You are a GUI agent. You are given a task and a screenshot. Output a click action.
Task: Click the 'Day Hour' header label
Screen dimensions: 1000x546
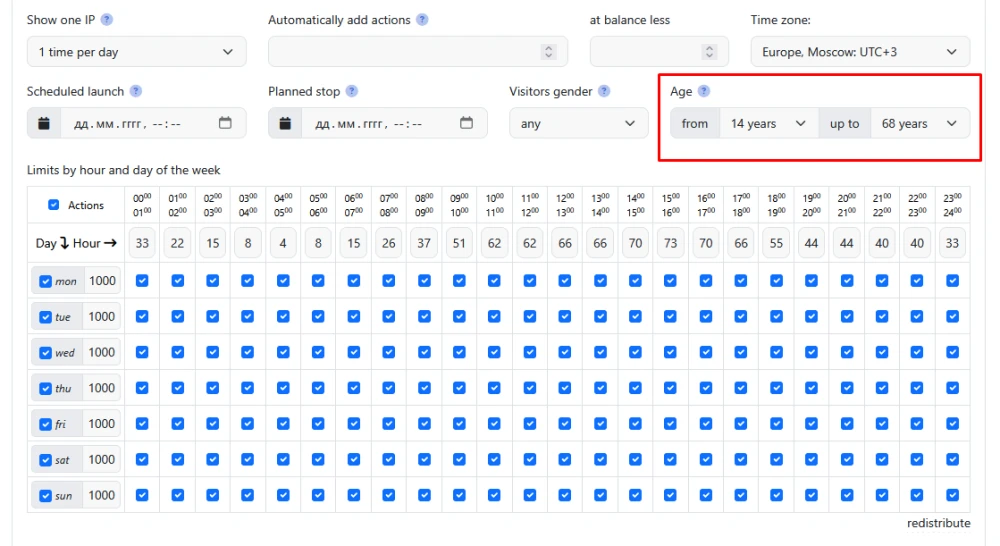pos(77,243)
